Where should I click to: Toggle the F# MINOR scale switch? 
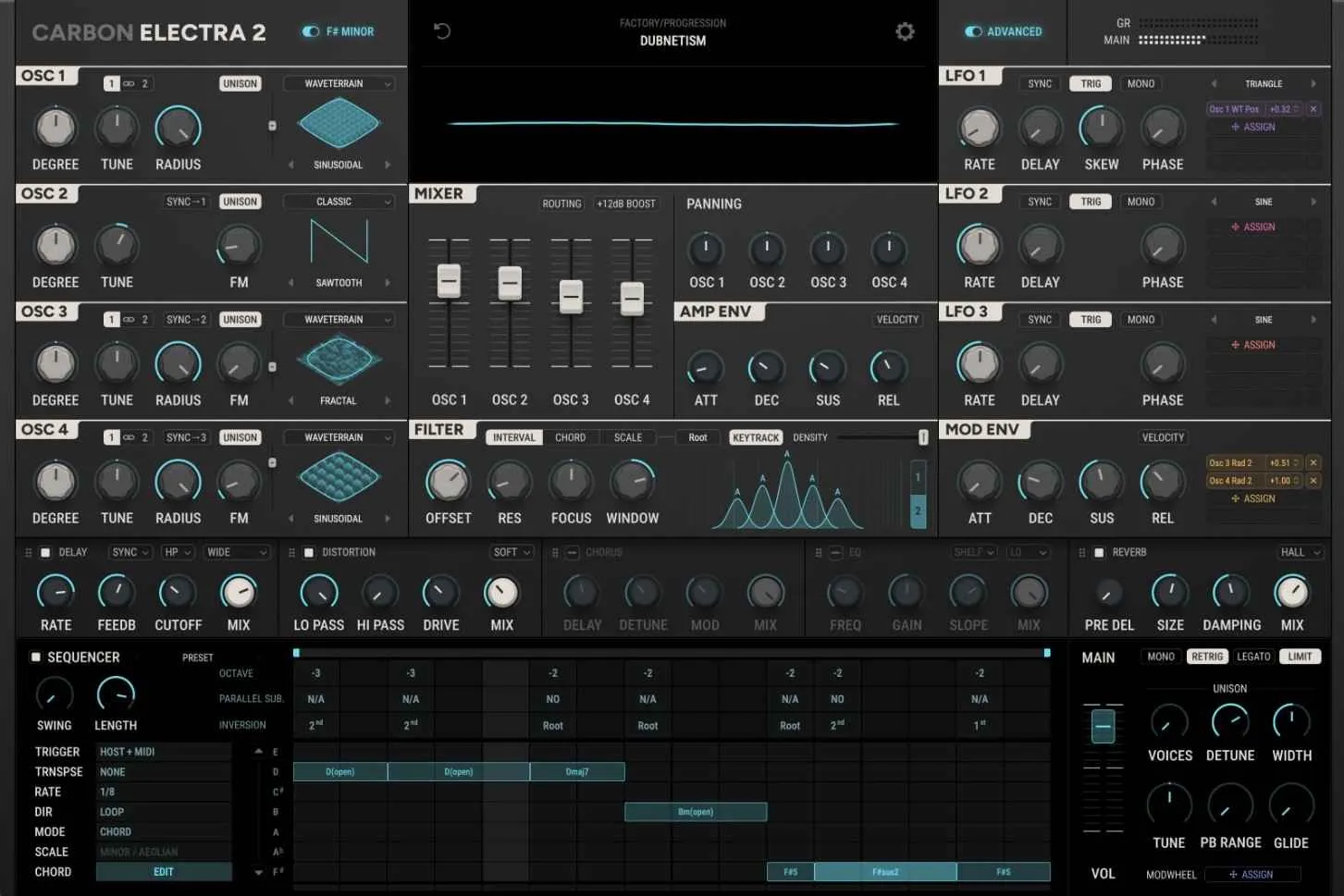310,31
